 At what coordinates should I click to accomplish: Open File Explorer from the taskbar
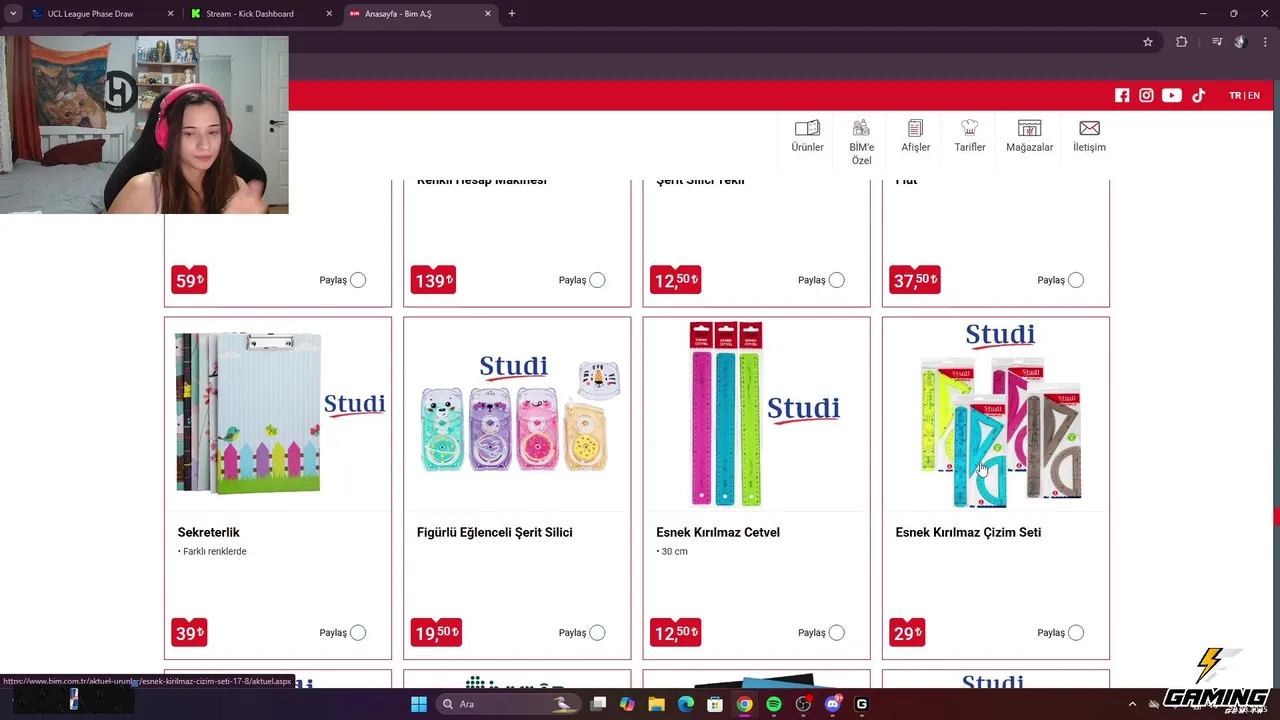point(657,704)
